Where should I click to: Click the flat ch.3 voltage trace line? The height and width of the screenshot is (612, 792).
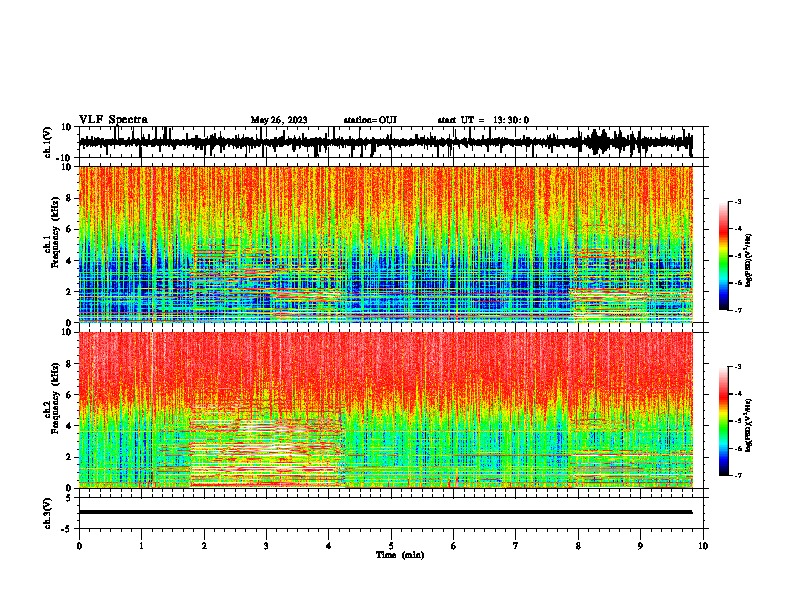coord(385,512)
